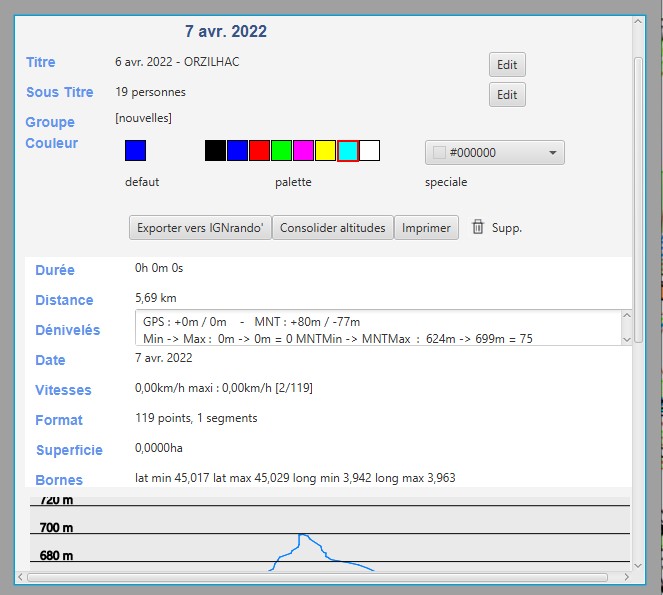Pick the black palette swatch

point(215,151)
